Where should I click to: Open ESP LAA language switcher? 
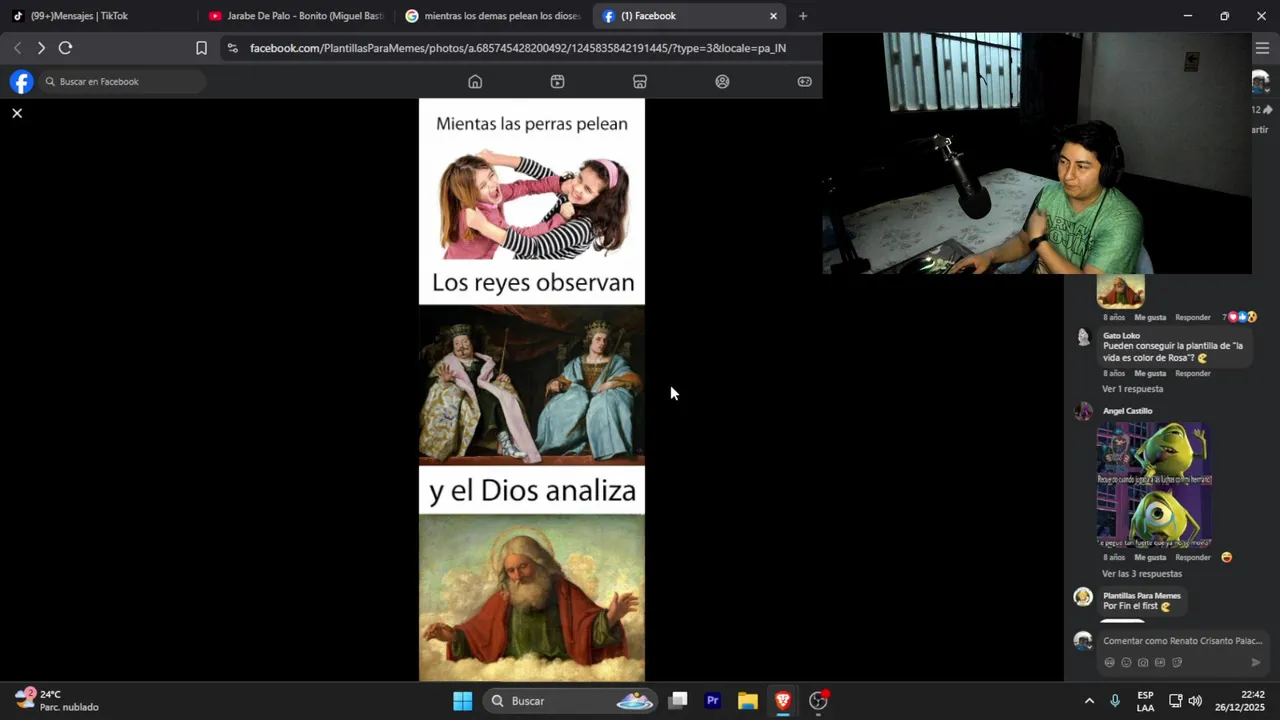[x=1145, y=701]
